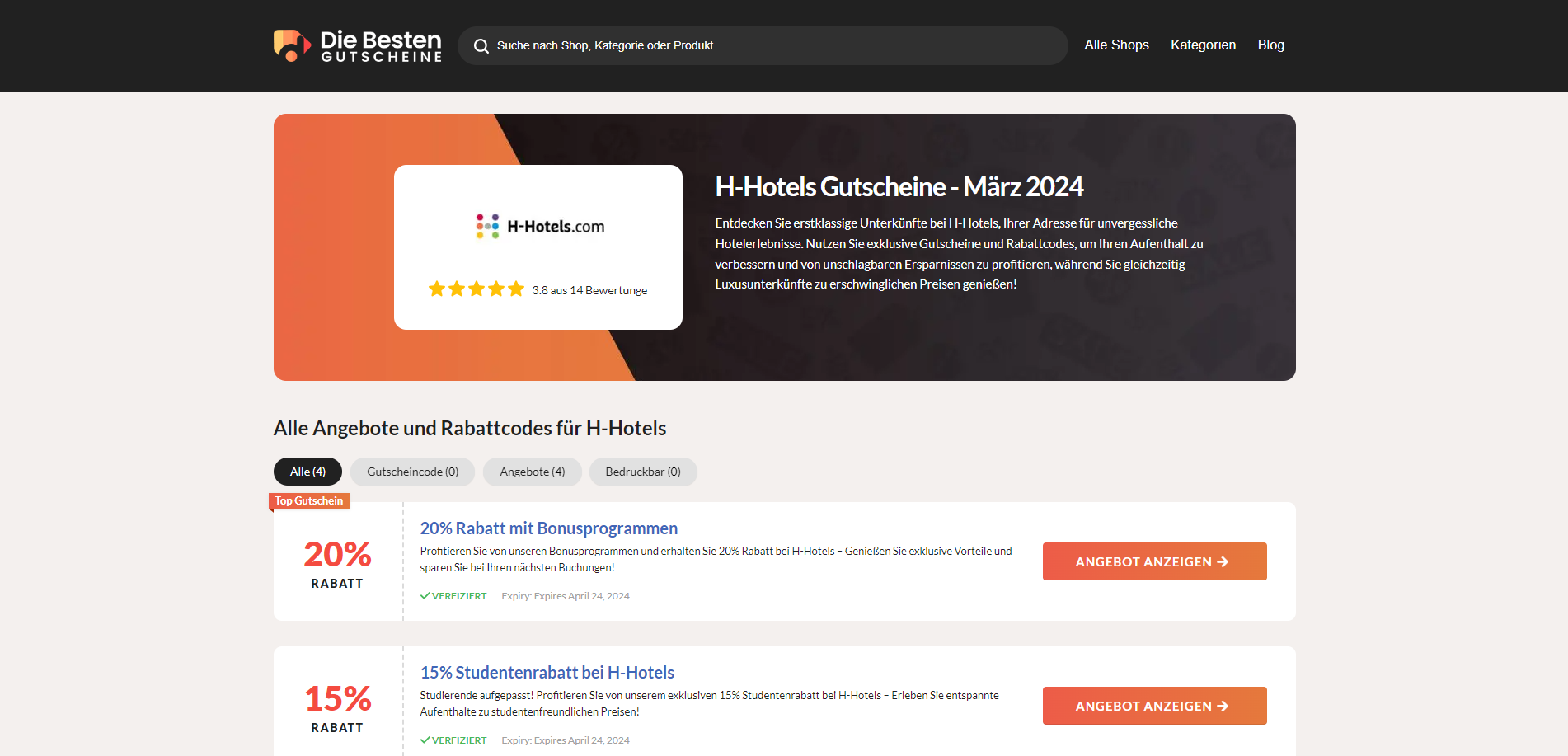Open the Kategorien menu
The height and width of the screenshot is (756, 1568).
[x=1203, y=45]
